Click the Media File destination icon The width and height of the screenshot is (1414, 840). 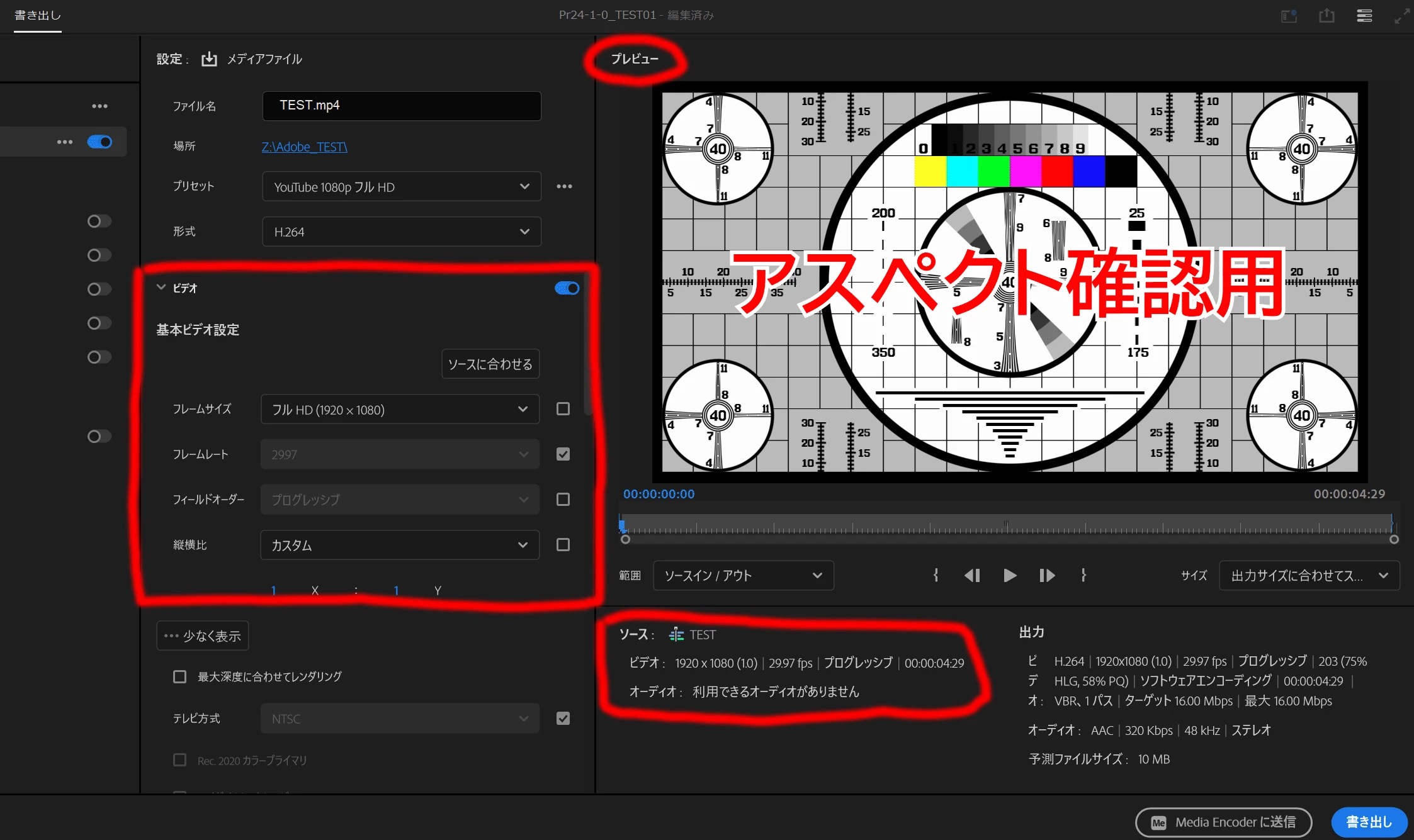tap(209, 59)
